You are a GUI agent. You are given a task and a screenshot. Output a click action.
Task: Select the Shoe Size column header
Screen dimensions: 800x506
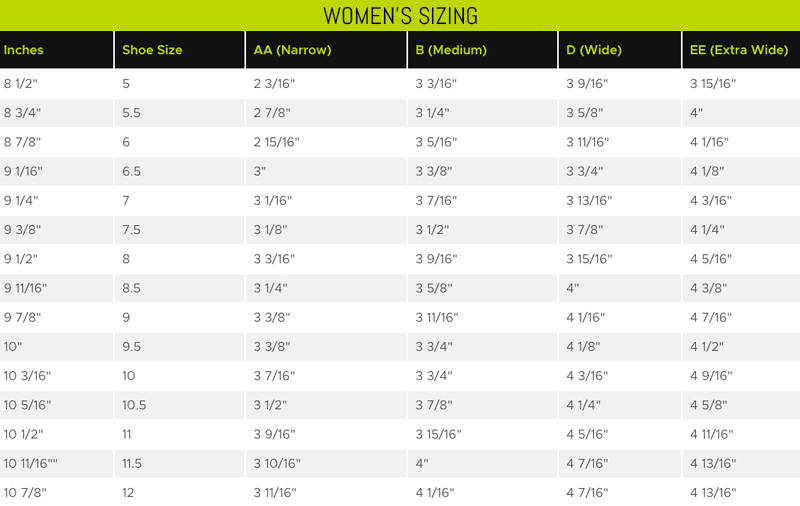(x=180, y=50)
